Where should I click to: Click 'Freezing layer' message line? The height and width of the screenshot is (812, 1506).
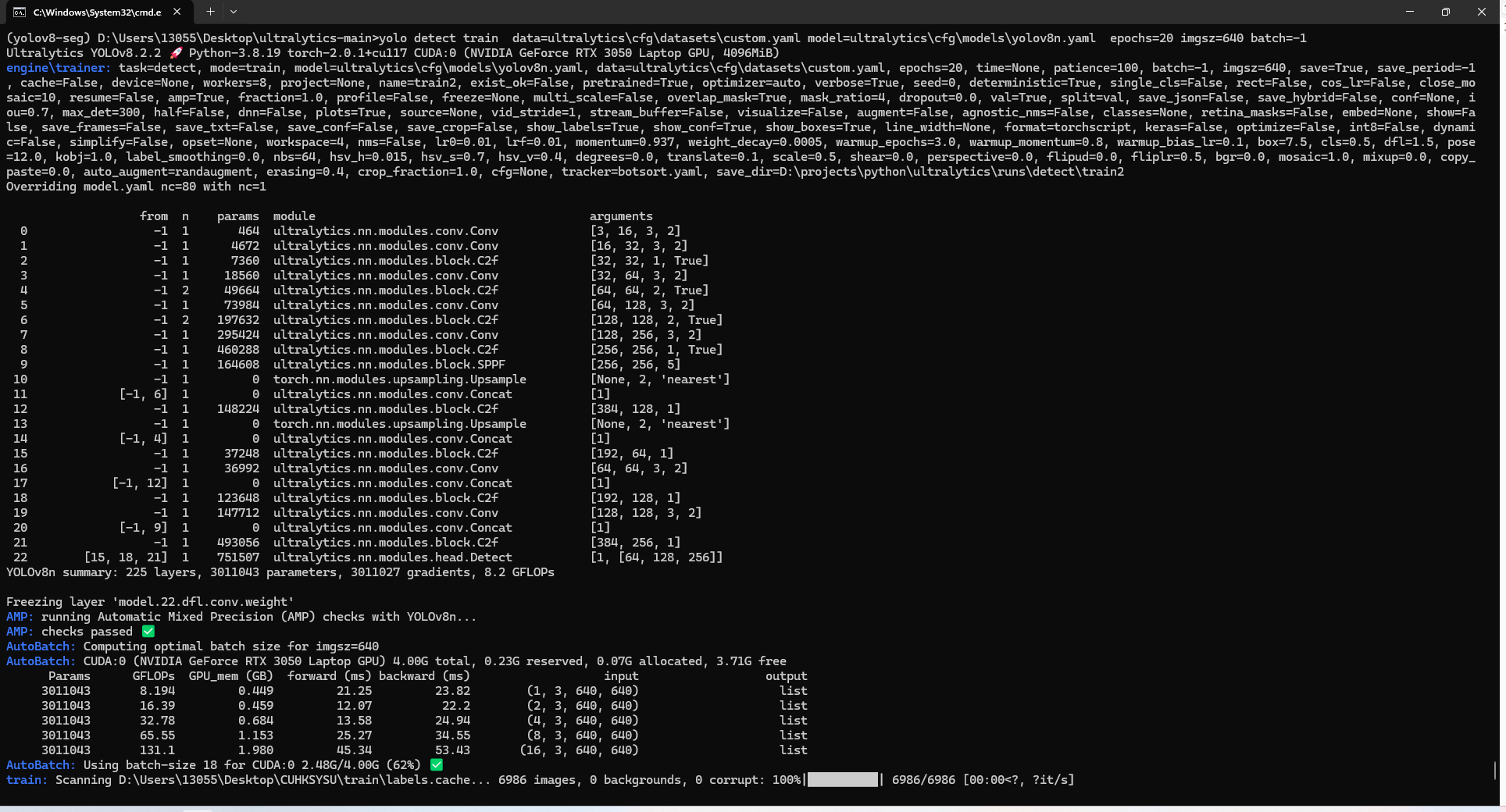tap(150, 602)
